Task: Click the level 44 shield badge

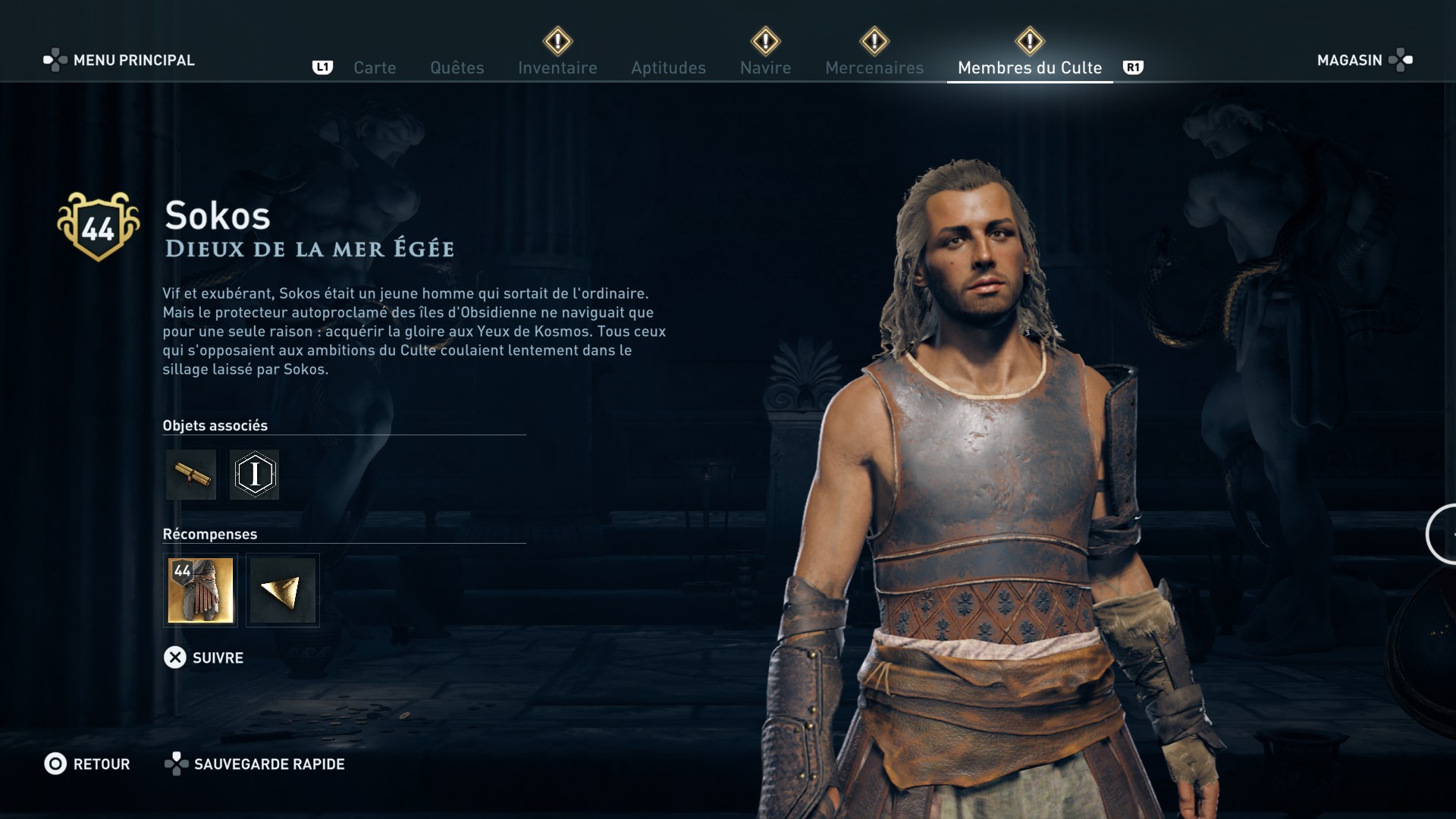Action: (x=99, y=226)
